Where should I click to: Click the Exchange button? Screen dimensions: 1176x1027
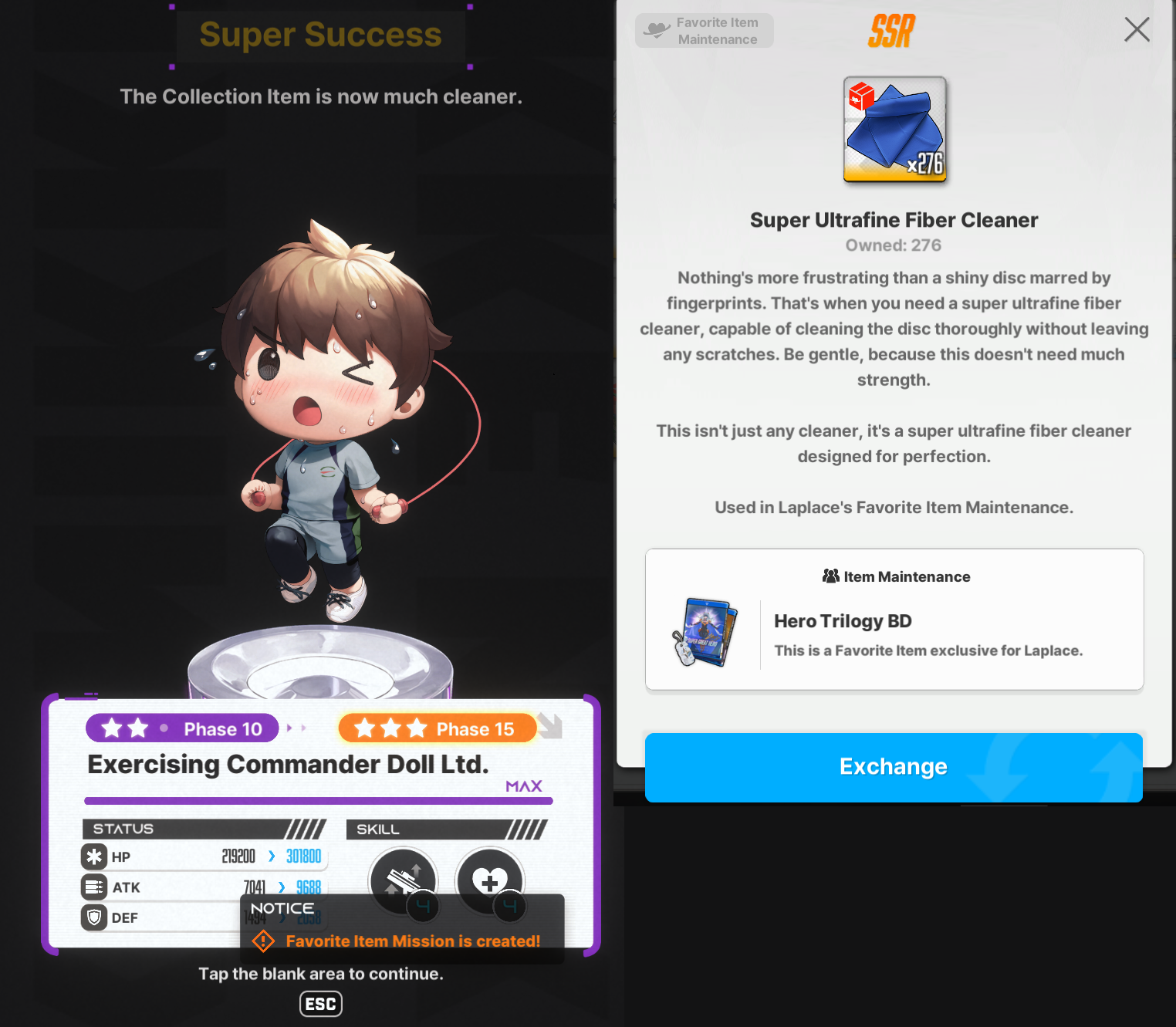point(894,767)
